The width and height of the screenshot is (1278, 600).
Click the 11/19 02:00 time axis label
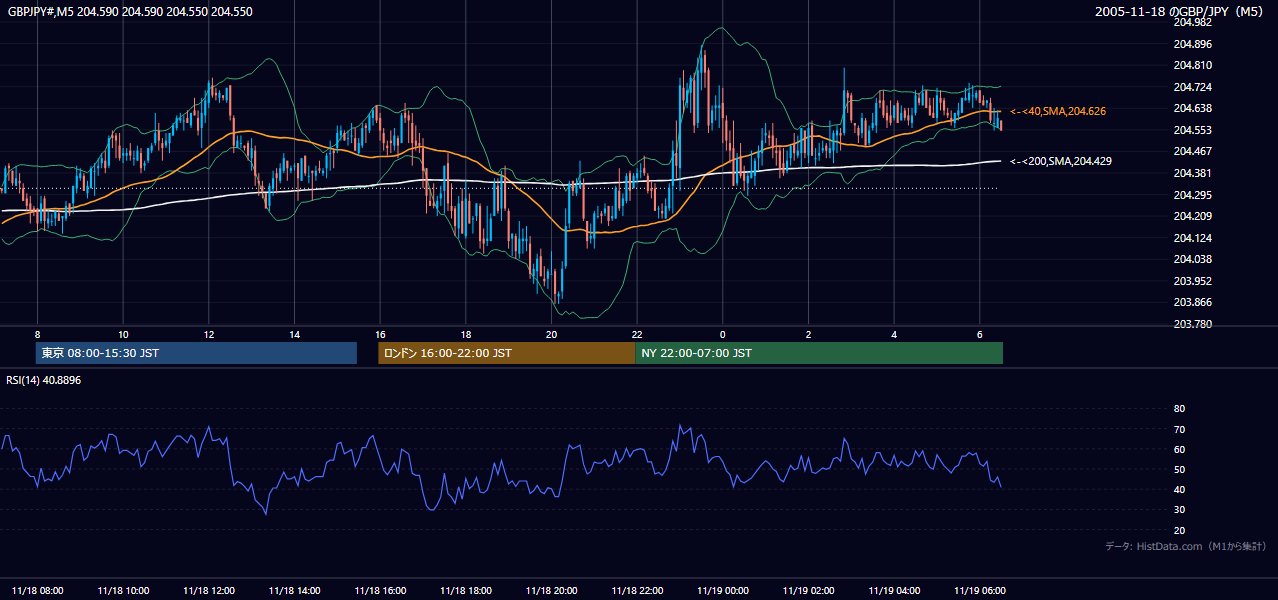click(x=809, y=590)
